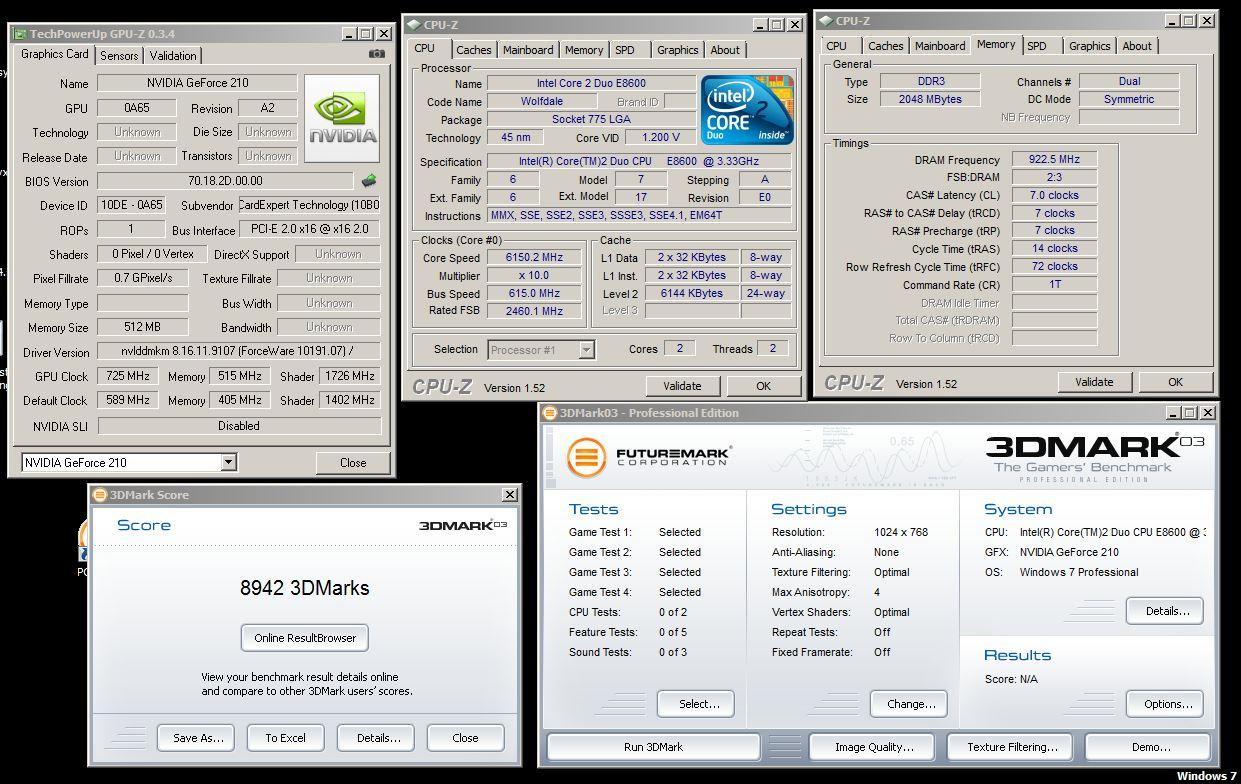Screen dimensions: 1241x784
Task: Click OK in CPU-Z processor window
Action: click(x=763, y=386)
